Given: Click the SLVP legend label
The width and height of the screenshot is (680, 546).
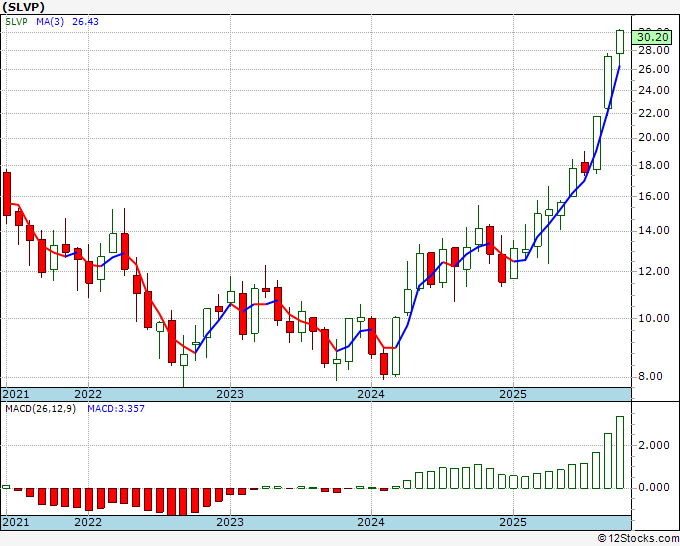Looking at the screenshot, I should tap(16, 22).
